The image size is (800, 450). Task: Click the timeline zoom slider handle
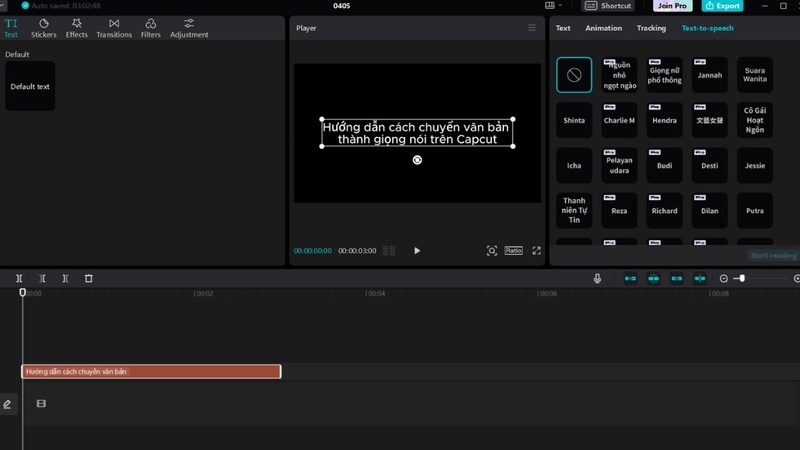(x=742, y=279)
